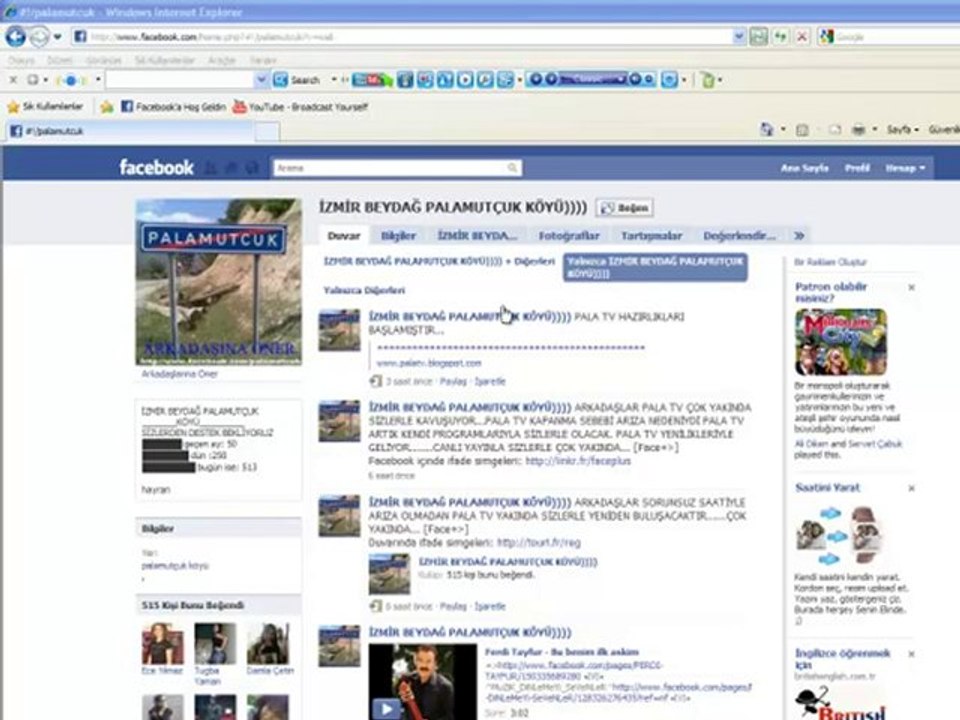Expand more page tabs with double chevron
This screenshot has height=720, width=960.
point(799,236)
